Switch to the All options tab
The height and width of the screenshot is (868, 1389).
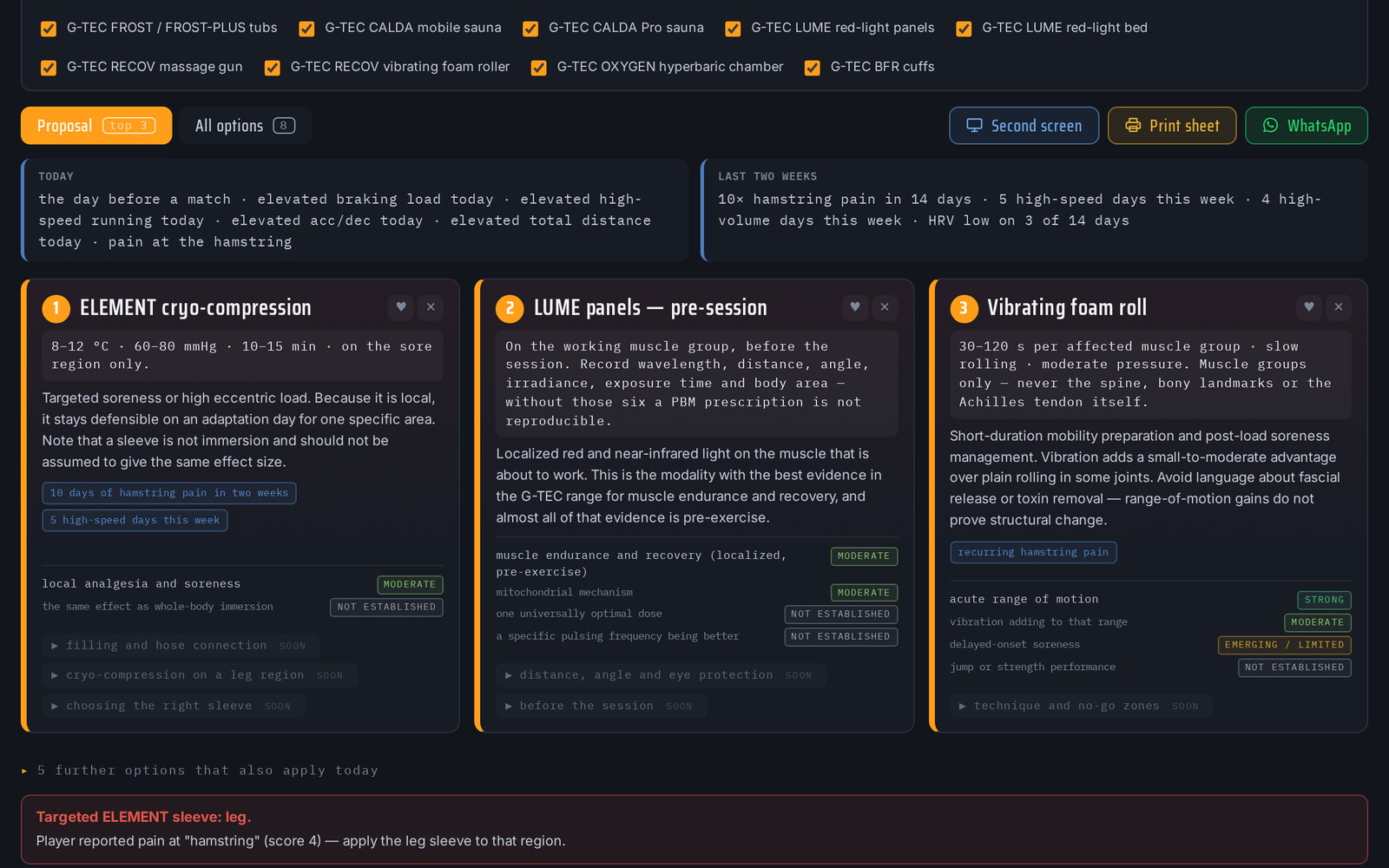[x=246, y=125]
